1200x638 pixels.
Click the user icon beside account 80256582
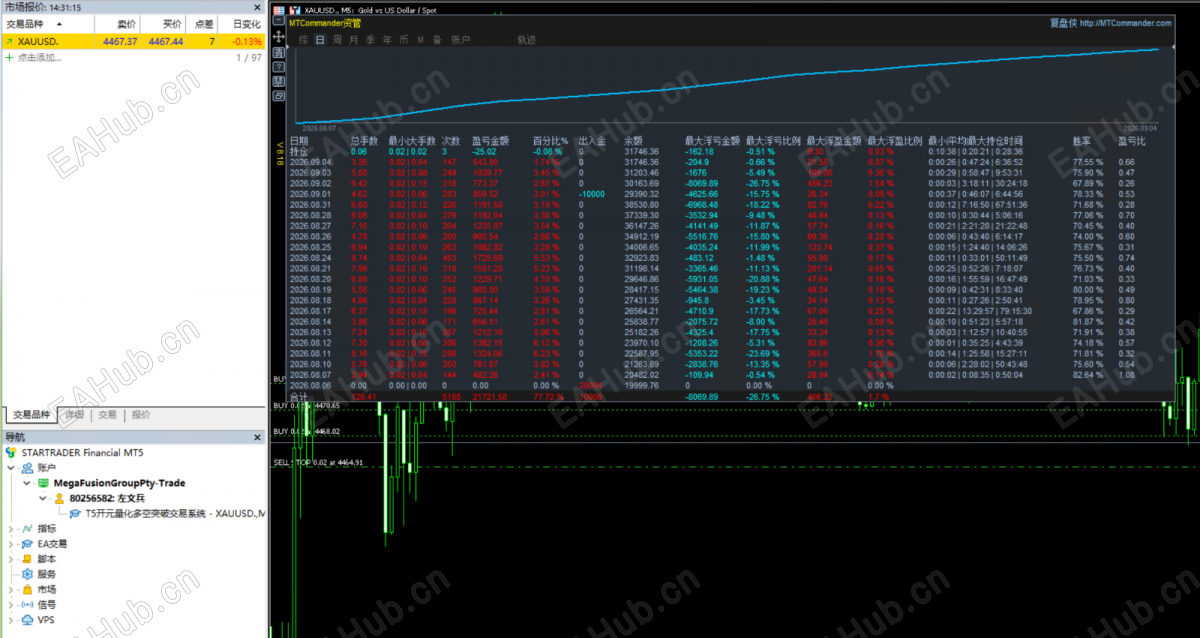pos(59,498)
